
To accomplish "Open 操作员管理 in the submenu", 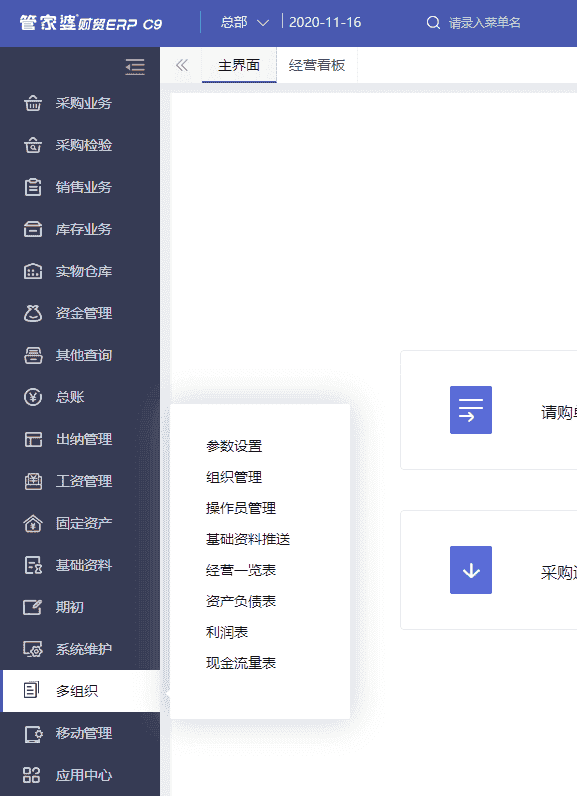I will coord(241,508).
